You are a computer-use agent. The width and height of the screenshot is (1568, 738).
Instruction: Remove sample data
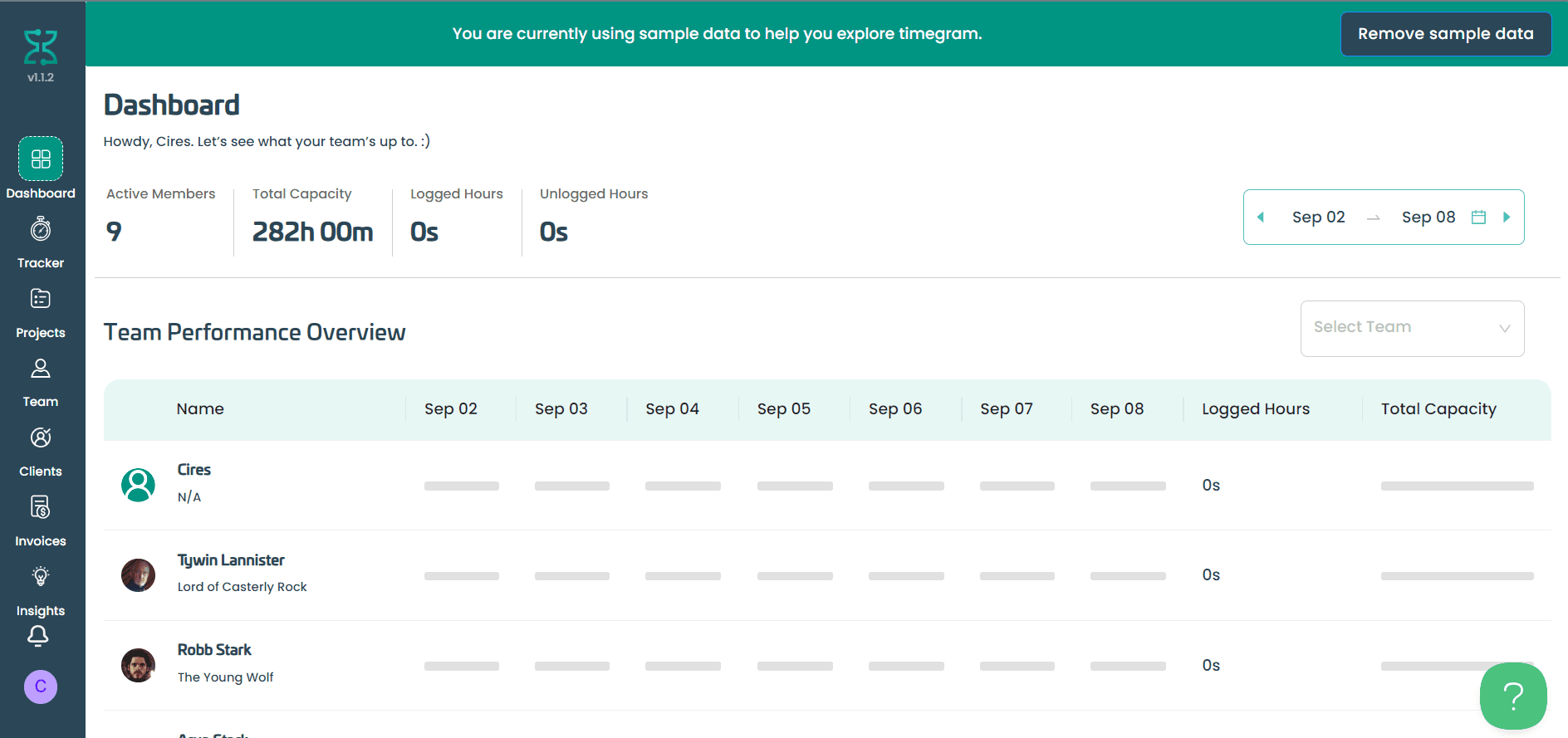[x=1446, y=34]
